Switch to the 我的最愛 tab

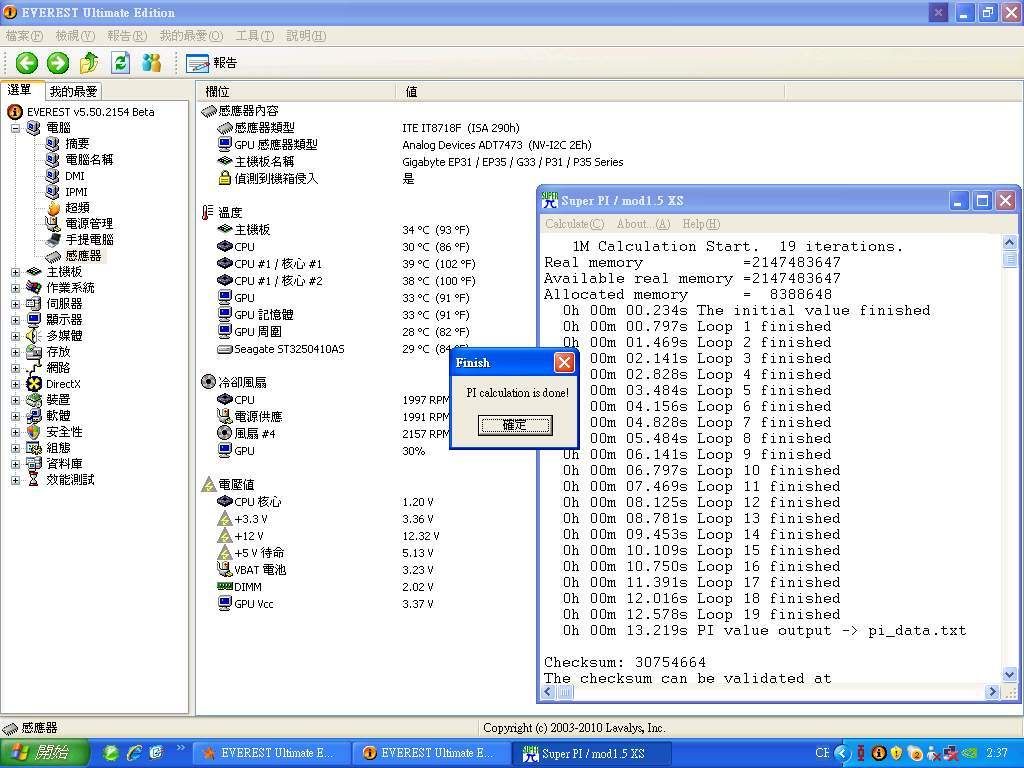coord(73,91)
